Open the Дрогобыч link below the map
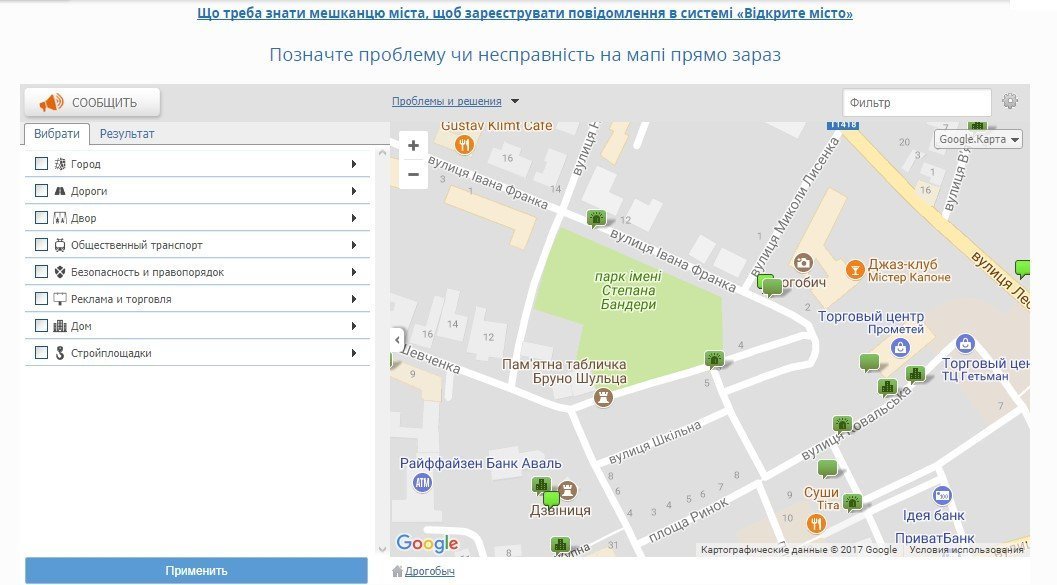 click(433, 569)
